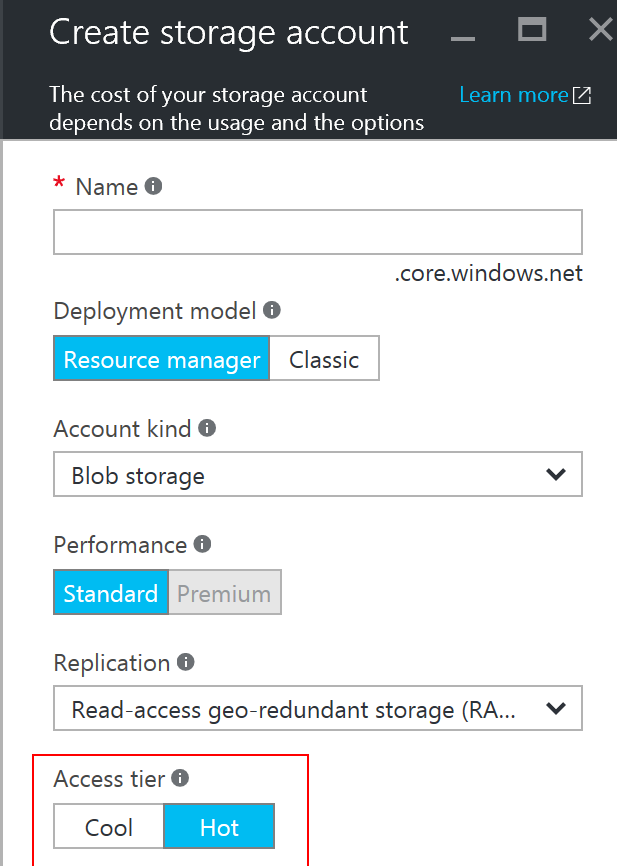Open the Replication info icon

pyautogui.click(x=185, y=662)
